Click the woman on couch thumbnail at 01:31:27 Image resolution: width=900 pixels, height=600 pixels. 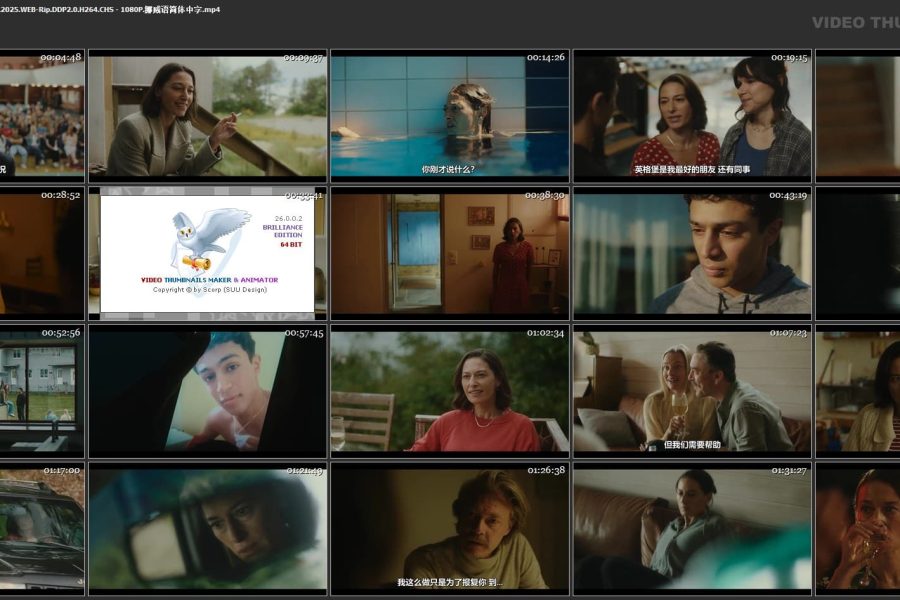692,529
